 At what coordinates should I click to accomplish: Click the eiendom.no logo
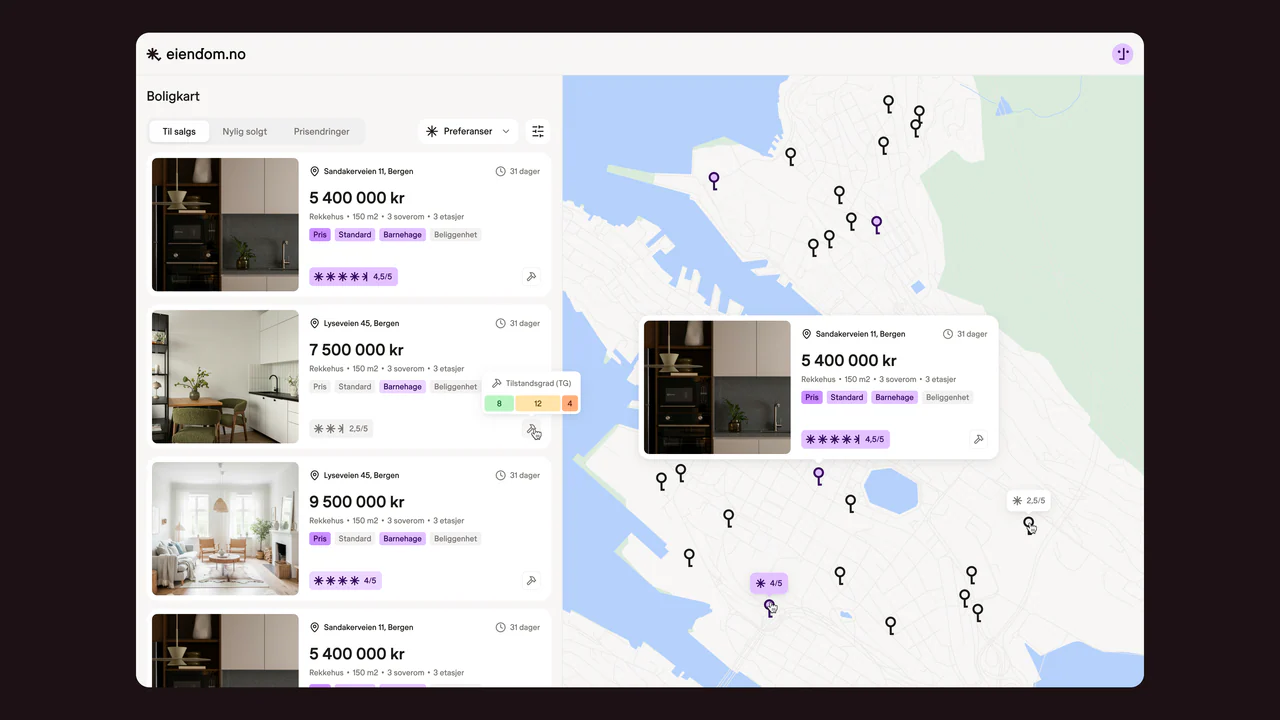point(196,54)
